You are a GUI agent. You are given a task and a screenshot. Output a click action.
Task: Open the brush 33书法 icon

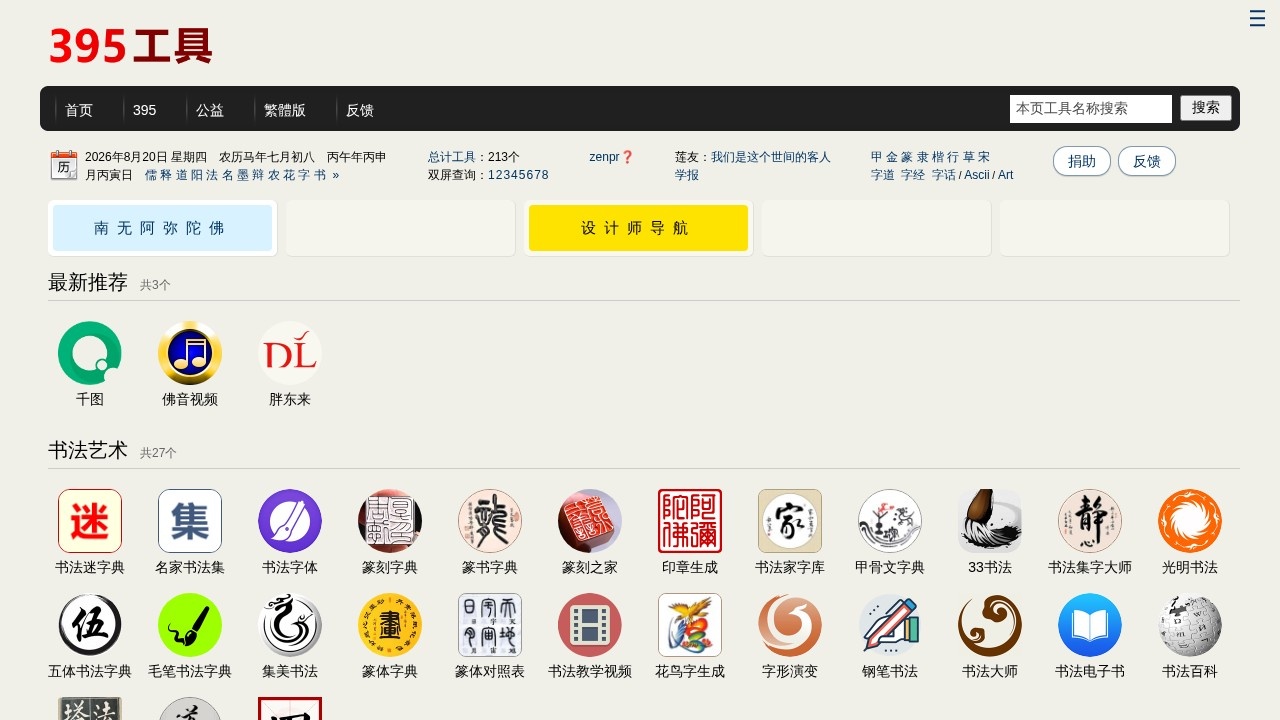pos(990,521)
